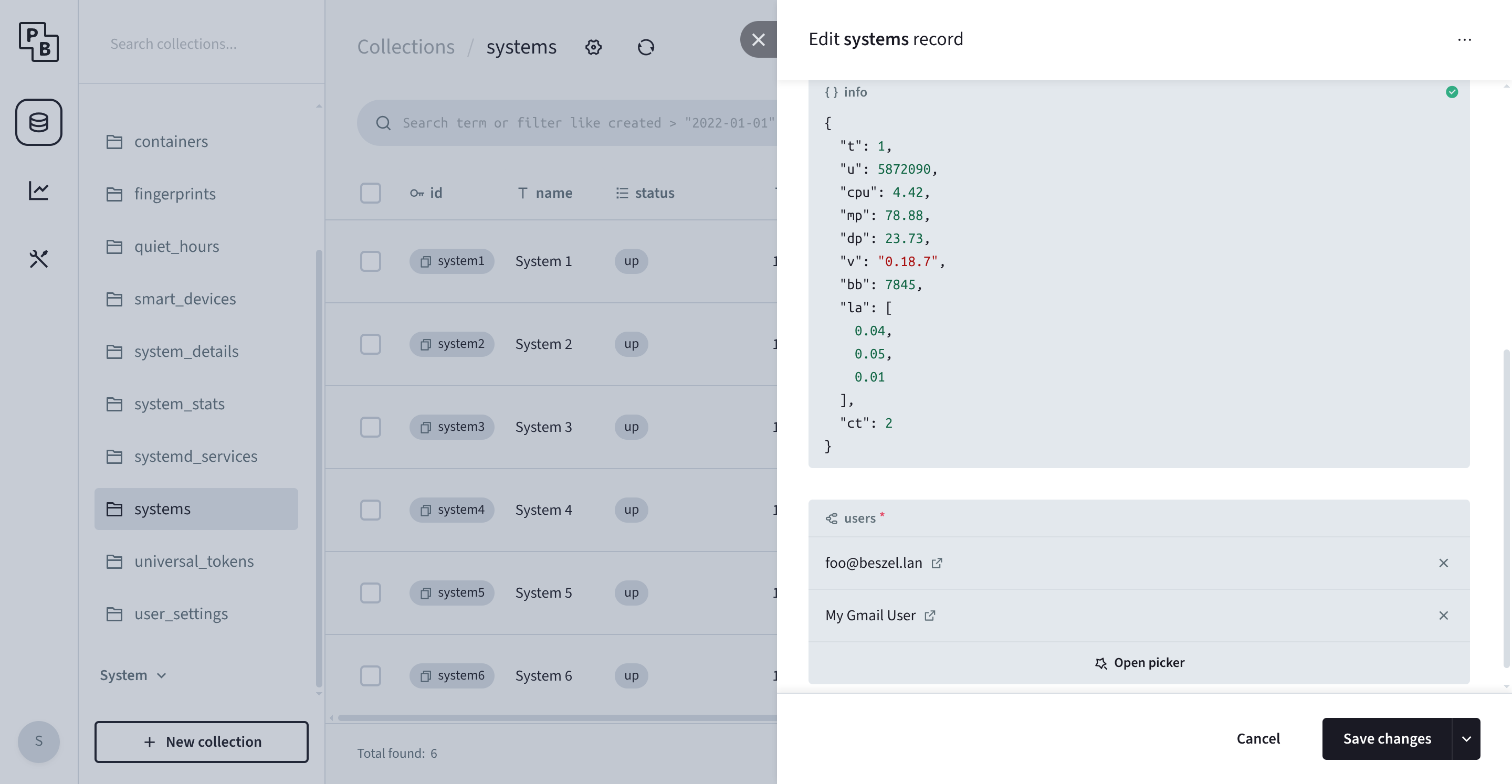Click Open picker for users
The image size is (1512, 784).
pyautogui.click(x=1139, y=663)
